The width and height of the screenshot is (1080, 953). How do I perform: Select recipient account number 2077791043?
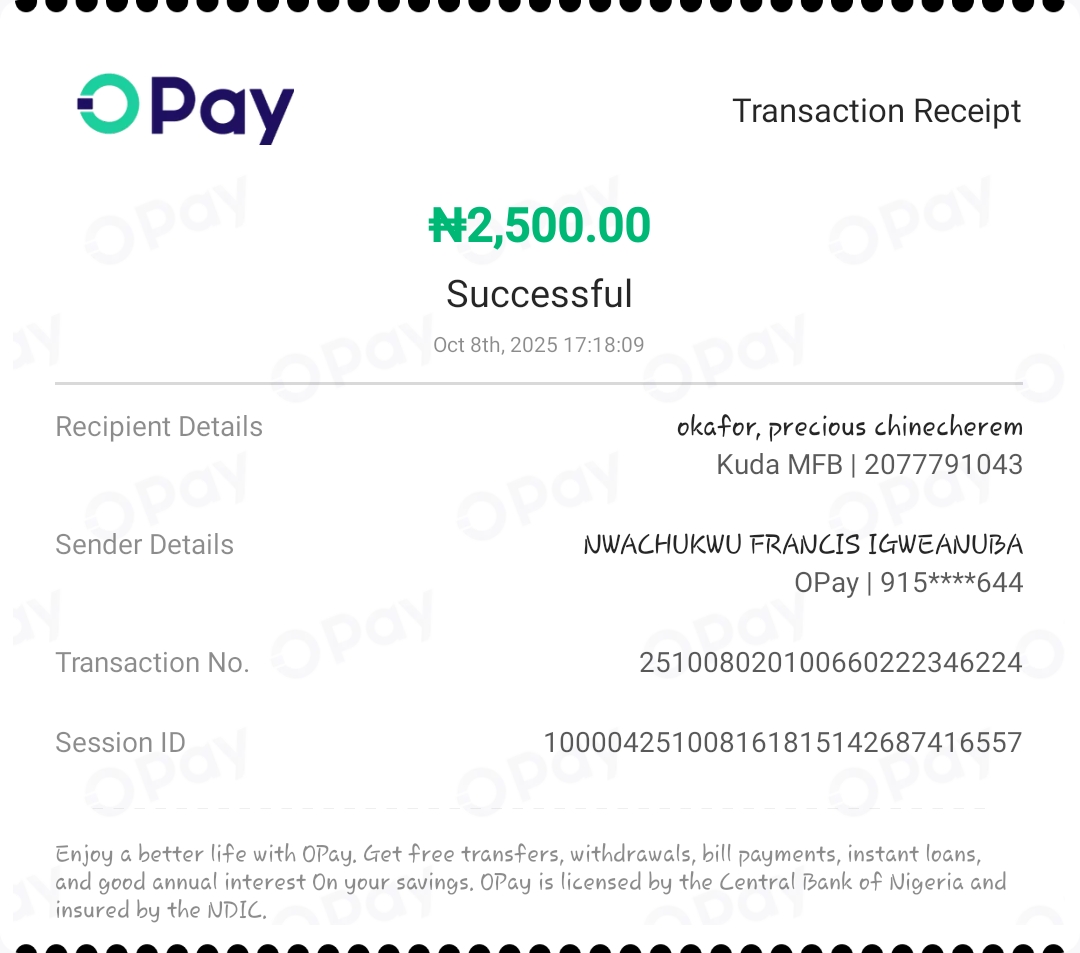click(943, 464)
